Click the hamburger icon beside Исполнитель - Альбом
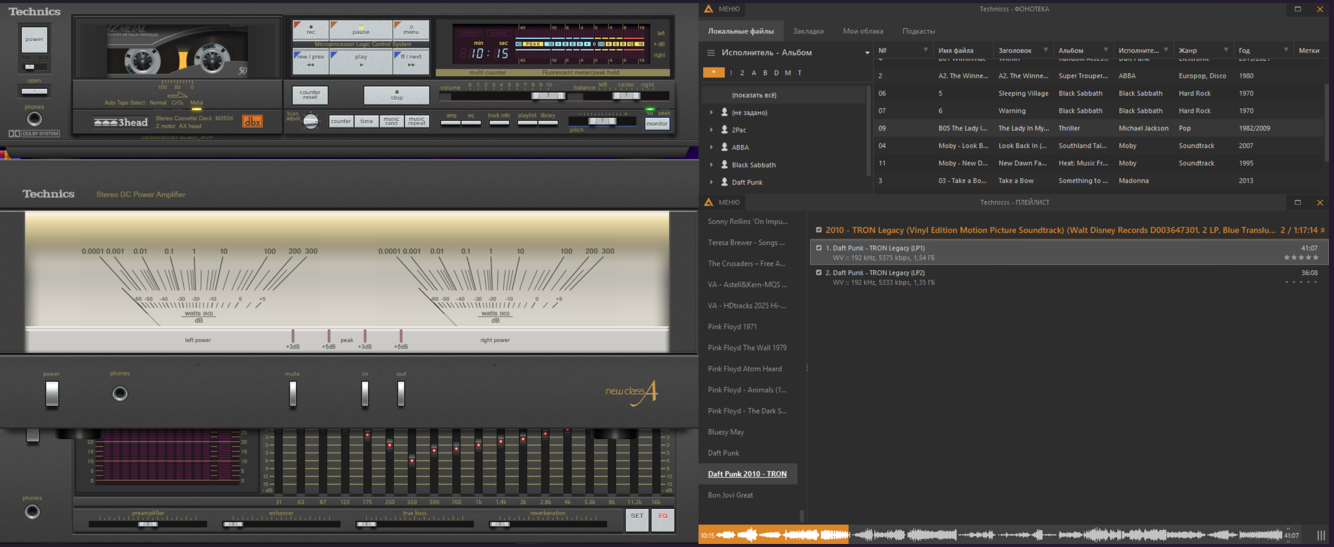Viewport: 1334px width, 547px height. (711, 53)
